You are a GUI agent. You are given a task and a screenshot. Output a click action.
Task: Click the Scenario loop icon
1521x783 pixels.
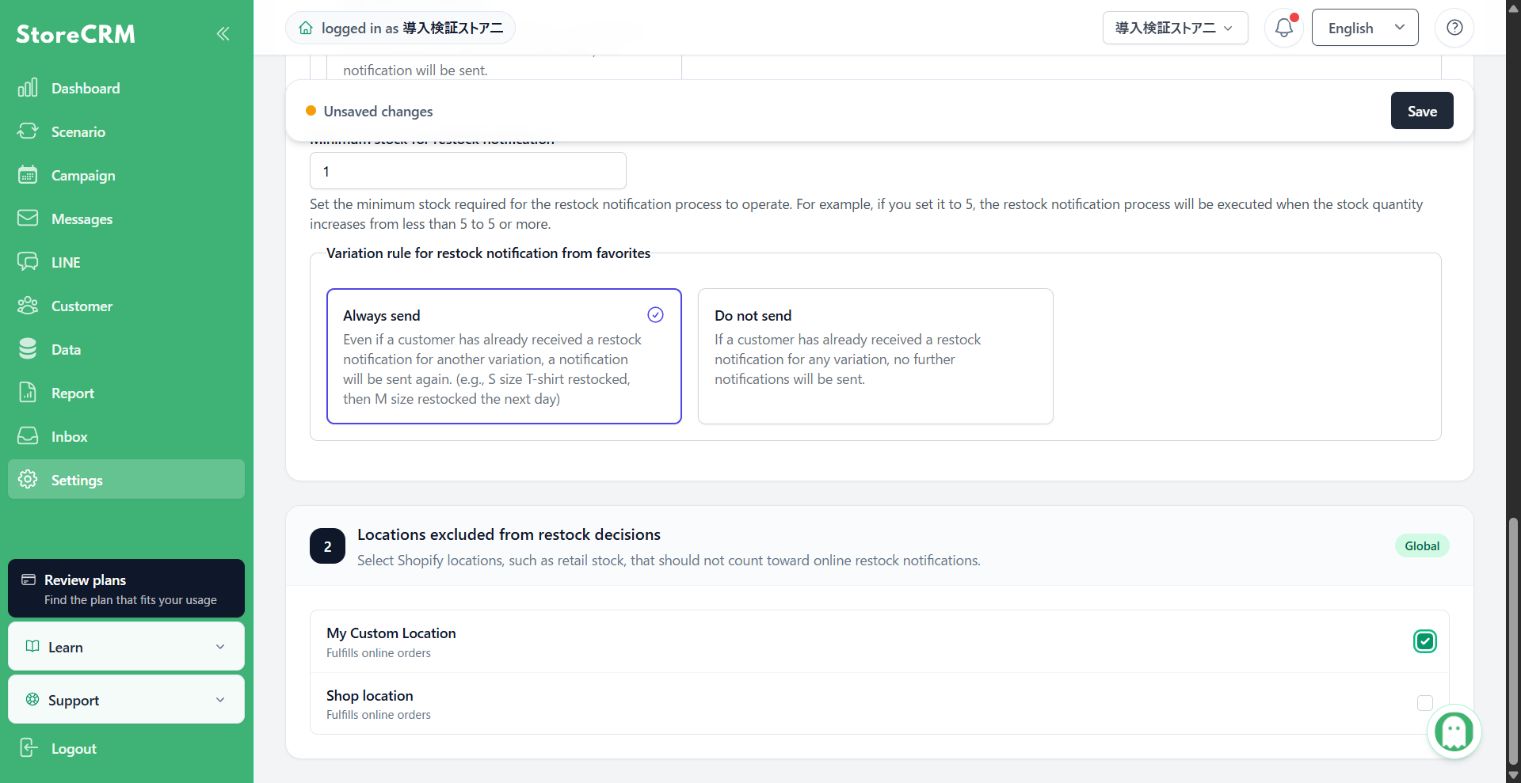[28, 132]
